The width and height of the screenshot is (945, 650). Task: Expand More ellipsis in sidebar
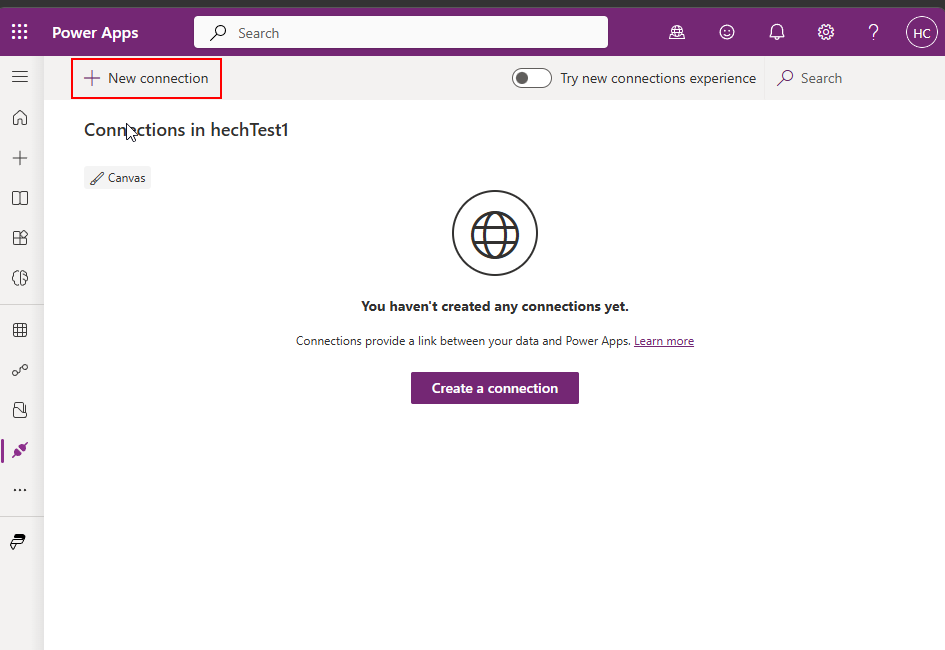click(20, 490)
